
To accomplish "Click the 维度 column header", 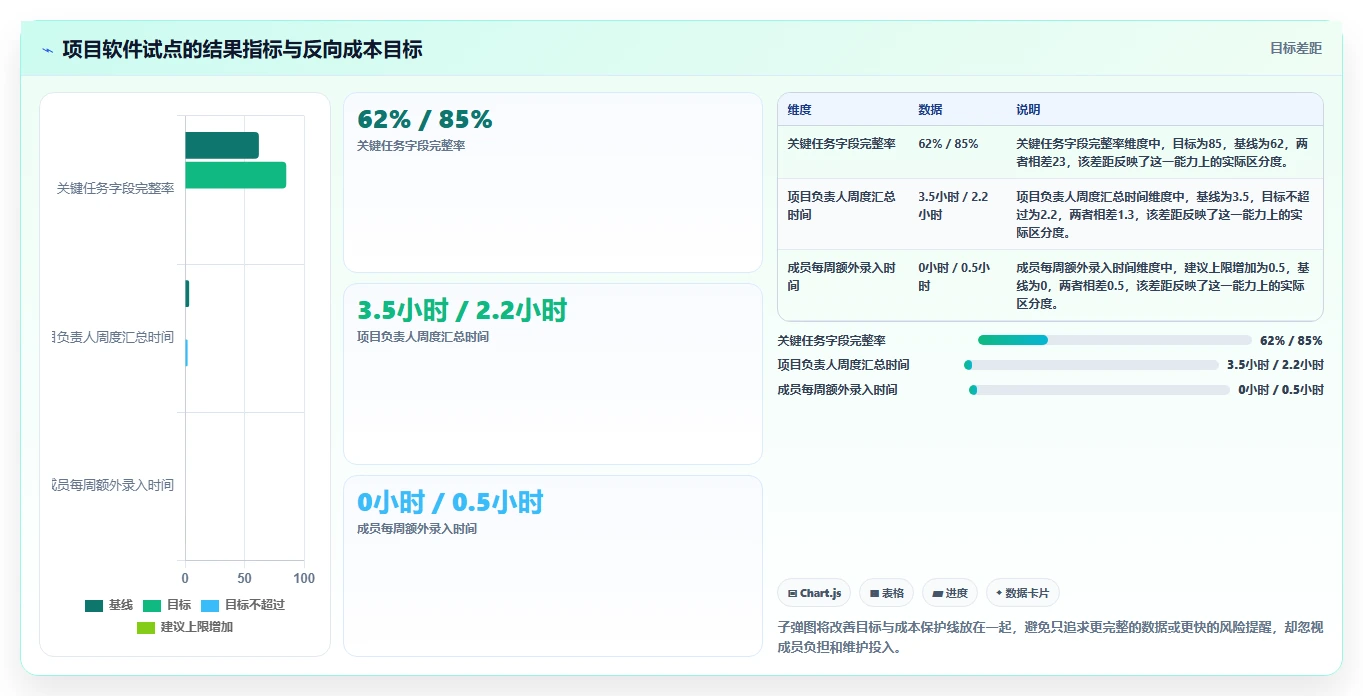I will point(799,109).
